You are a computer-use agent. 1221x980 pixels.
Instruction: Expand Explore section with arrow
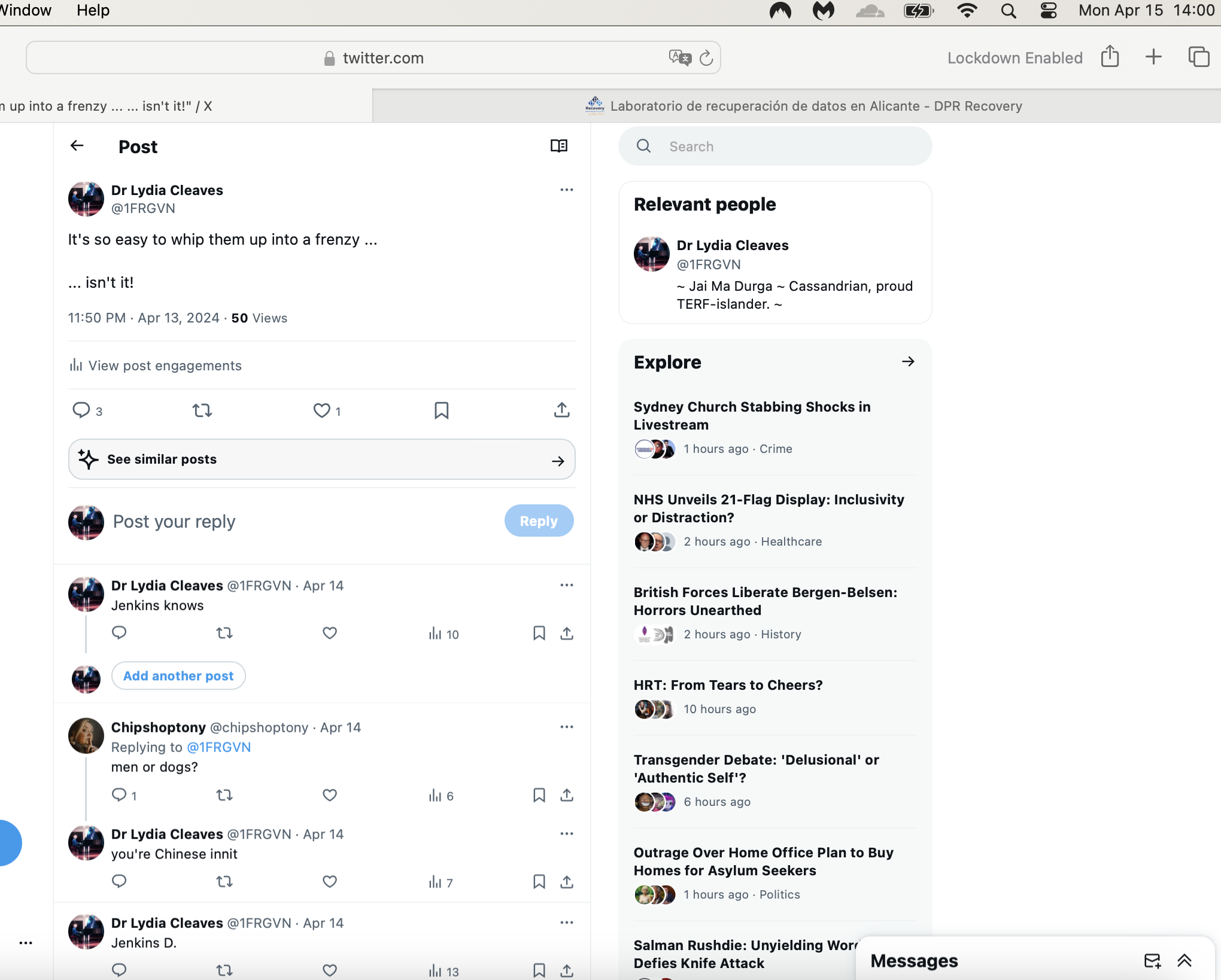point(908,361)
